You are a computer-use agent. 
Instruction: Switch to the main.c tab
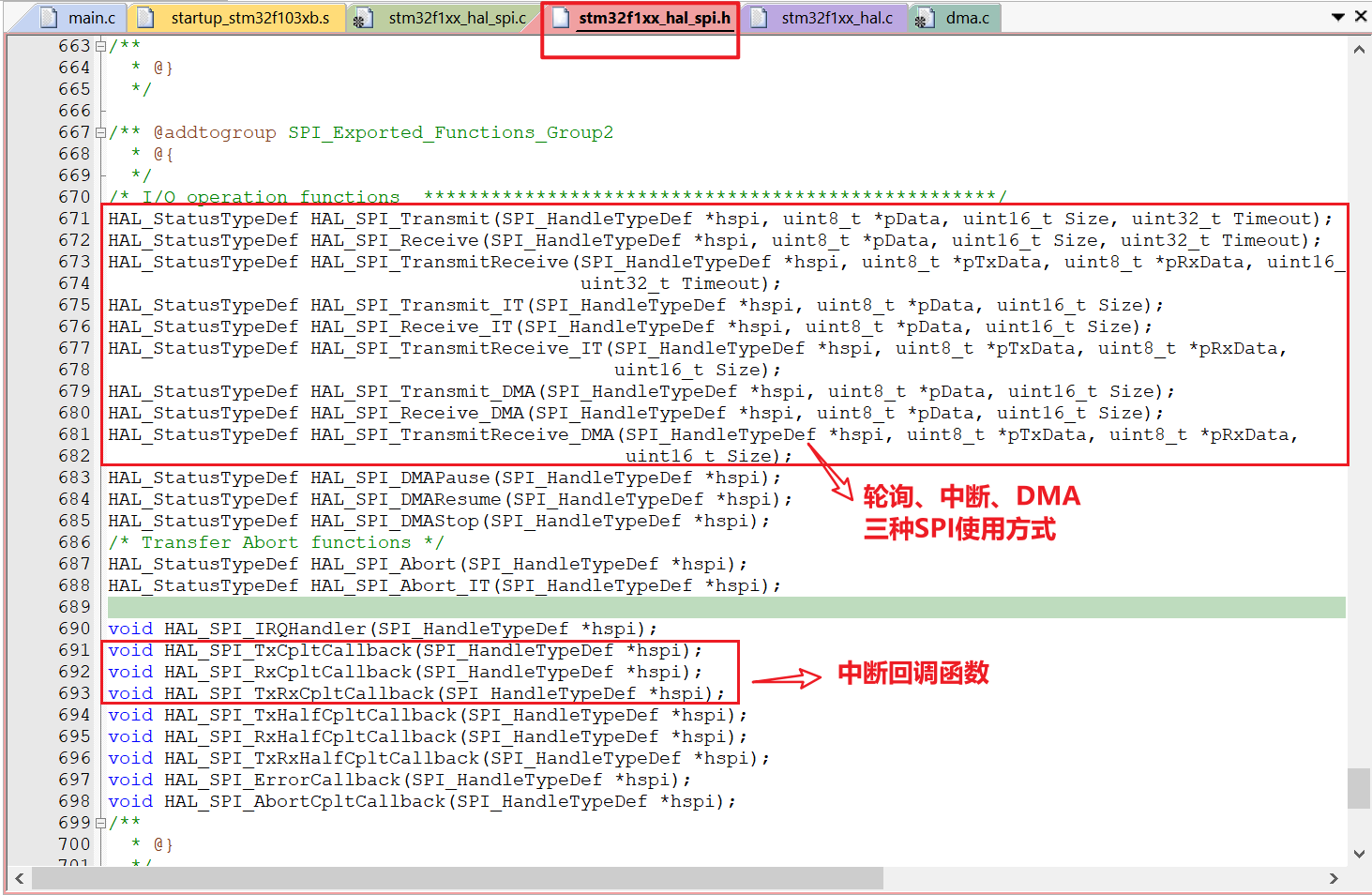[x=82, y=18]
